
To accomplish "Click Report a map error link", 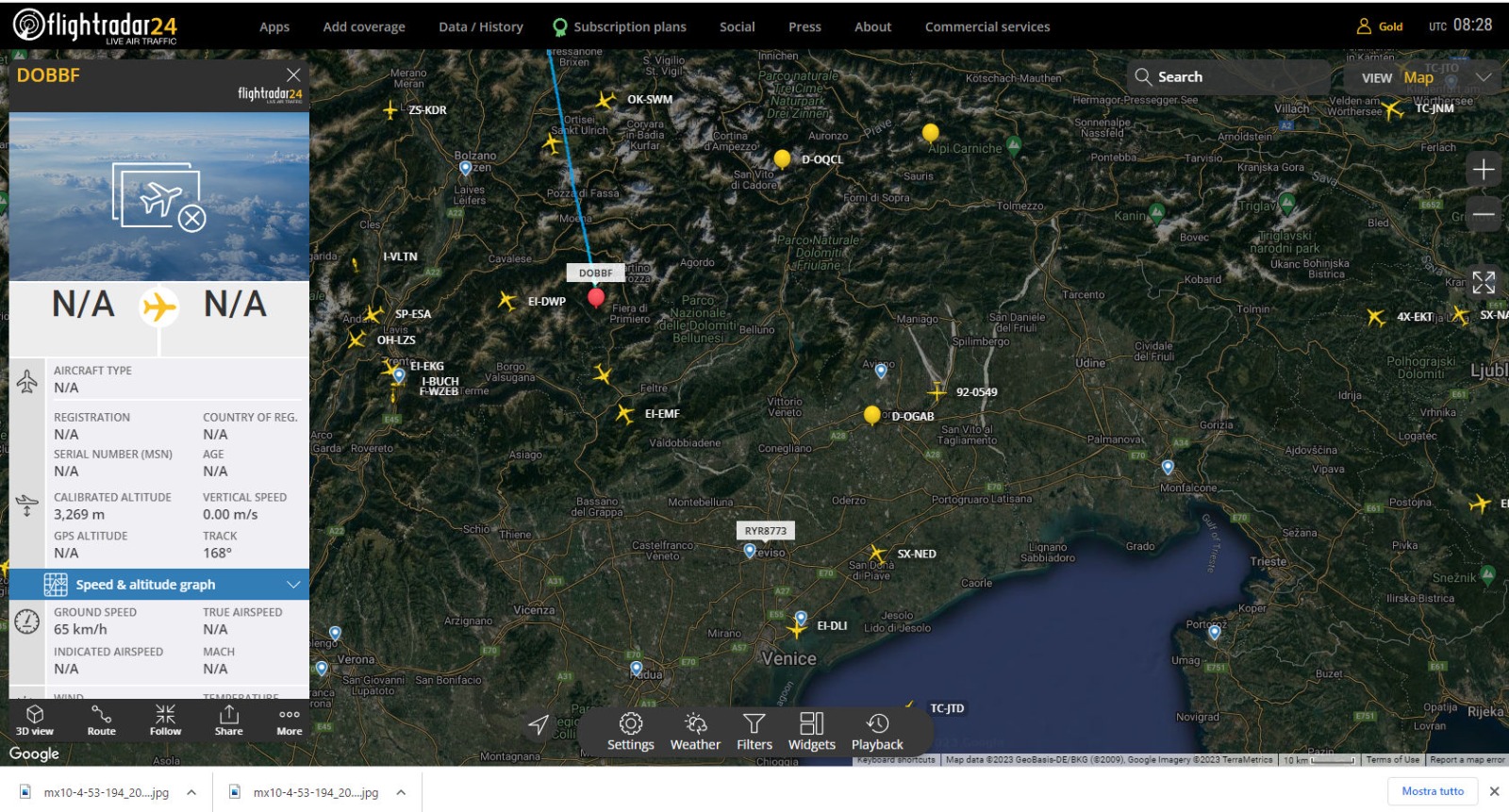I will [x=1468, y=759].
